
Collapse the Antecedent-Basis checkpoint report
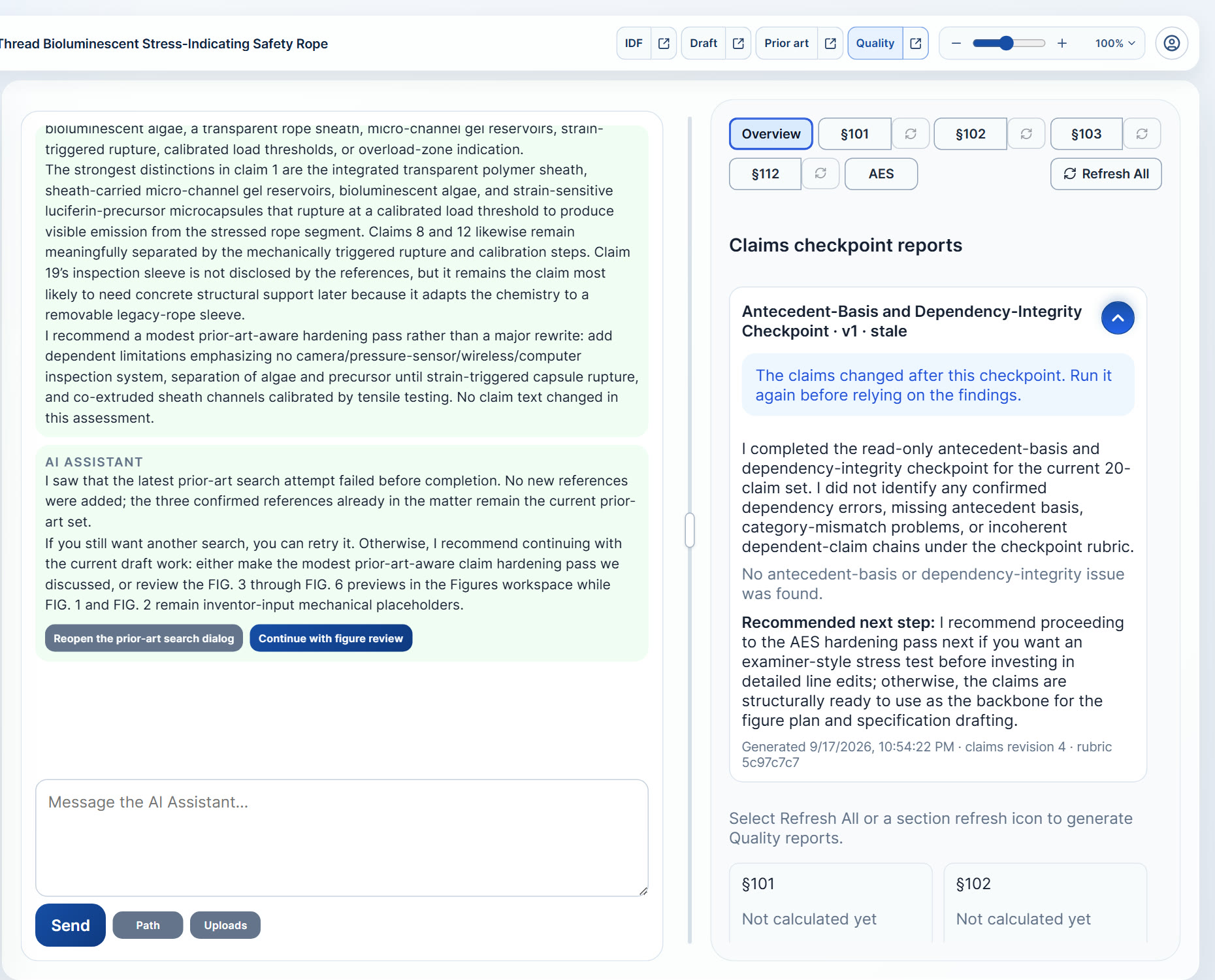[1118, 318]
